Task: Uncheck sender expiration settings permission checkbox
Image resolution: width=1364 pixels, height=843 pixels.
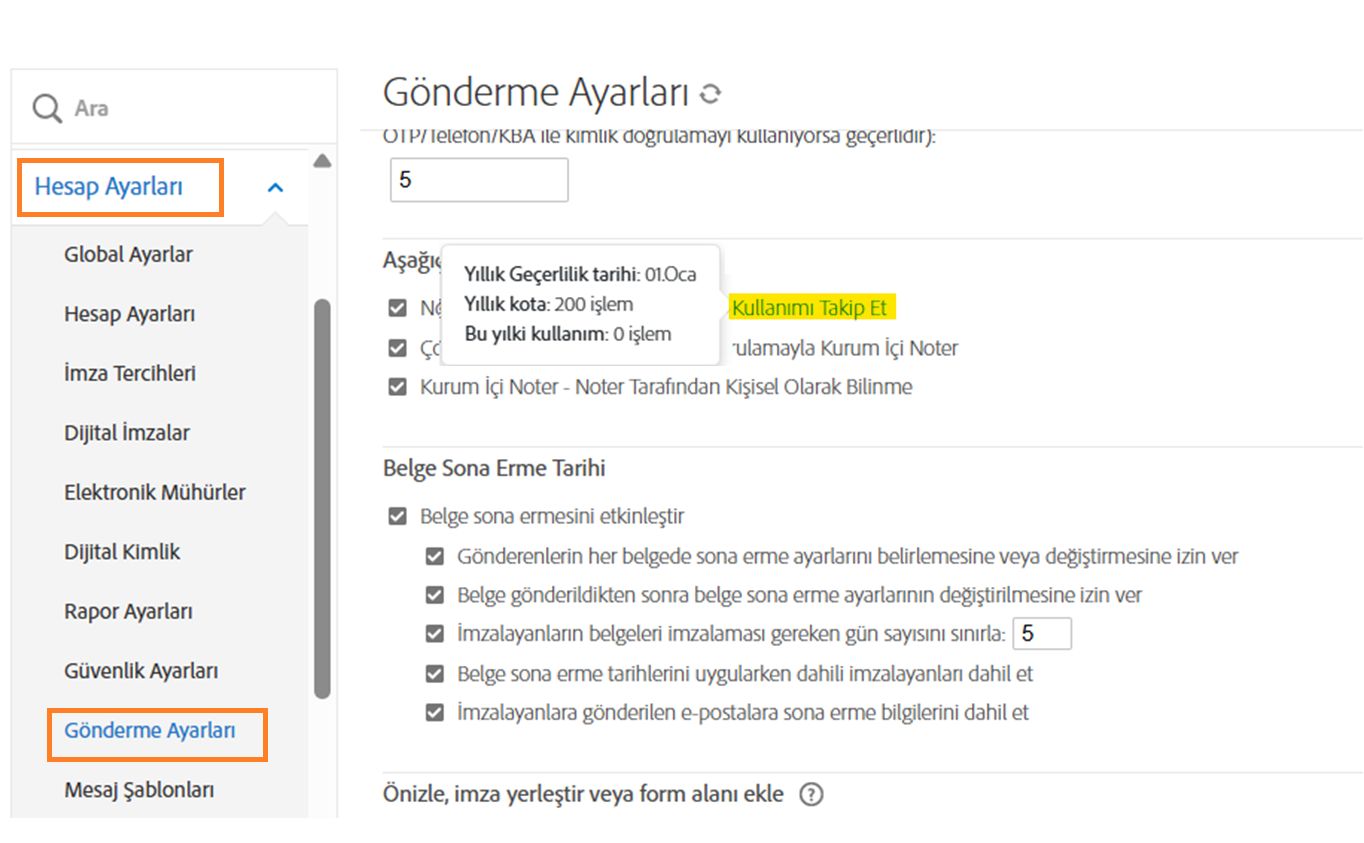Action: pos(435,556)
